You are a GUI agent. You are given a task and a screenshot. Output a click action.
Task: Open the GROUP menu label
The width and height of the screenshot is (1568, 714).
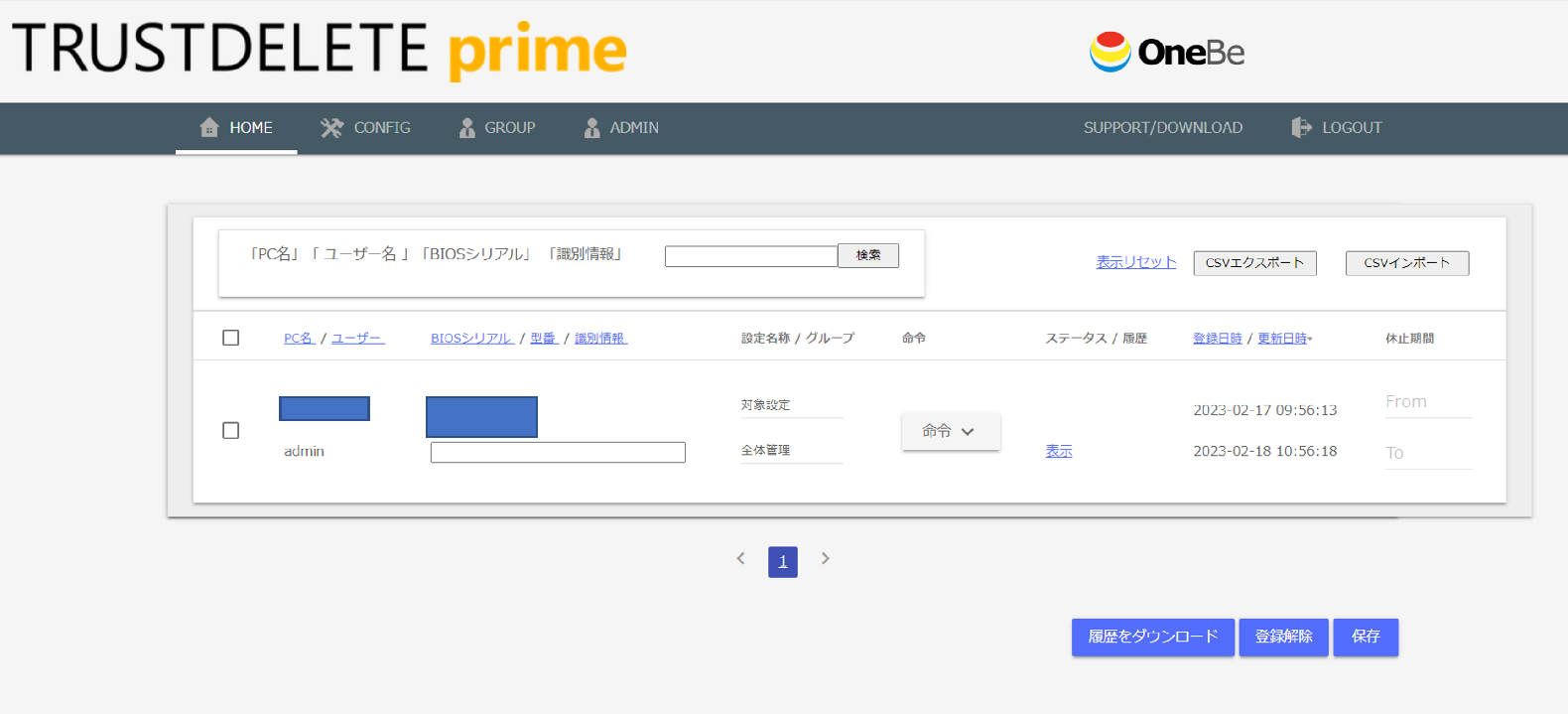point(510,127)
